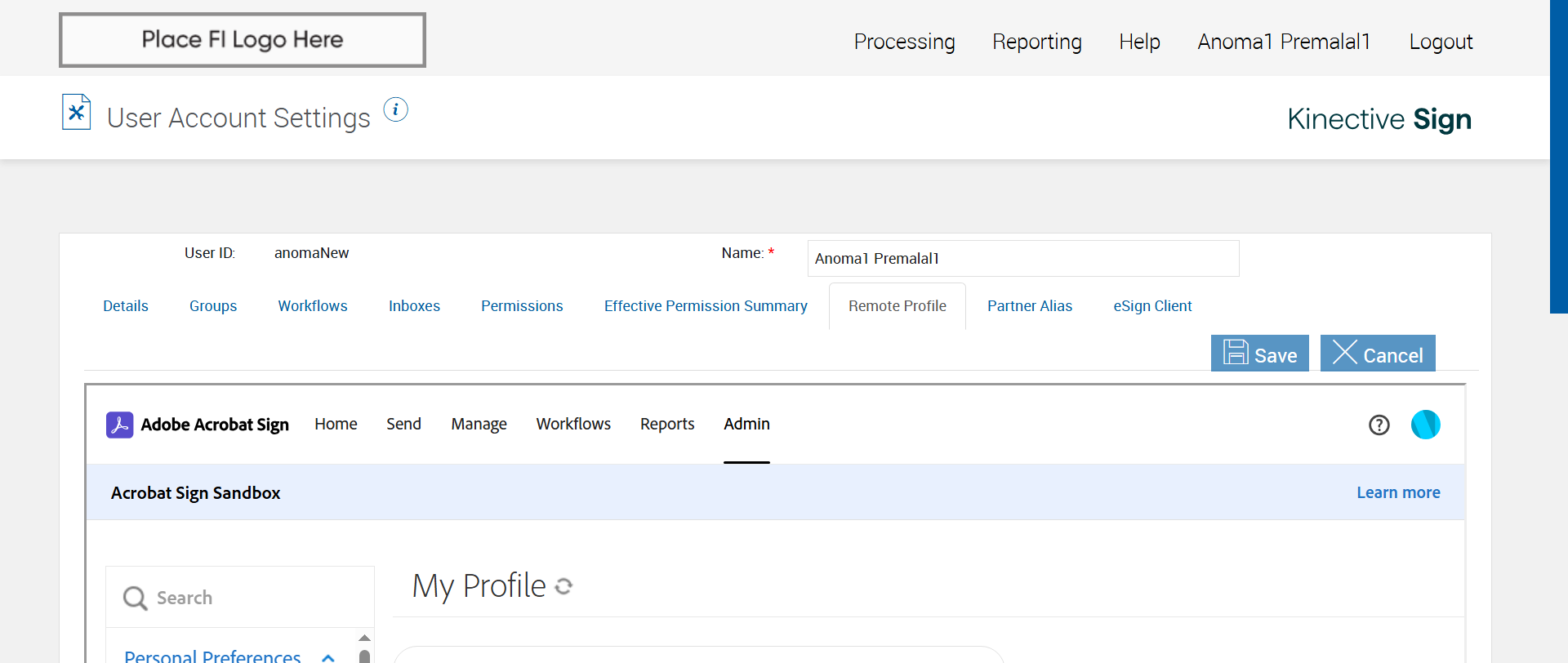The height and width of the screenshot is (663, 1568).
Task: Open the Acrobat Sign user avatar menu
Action: click(x=1426, y=425)
